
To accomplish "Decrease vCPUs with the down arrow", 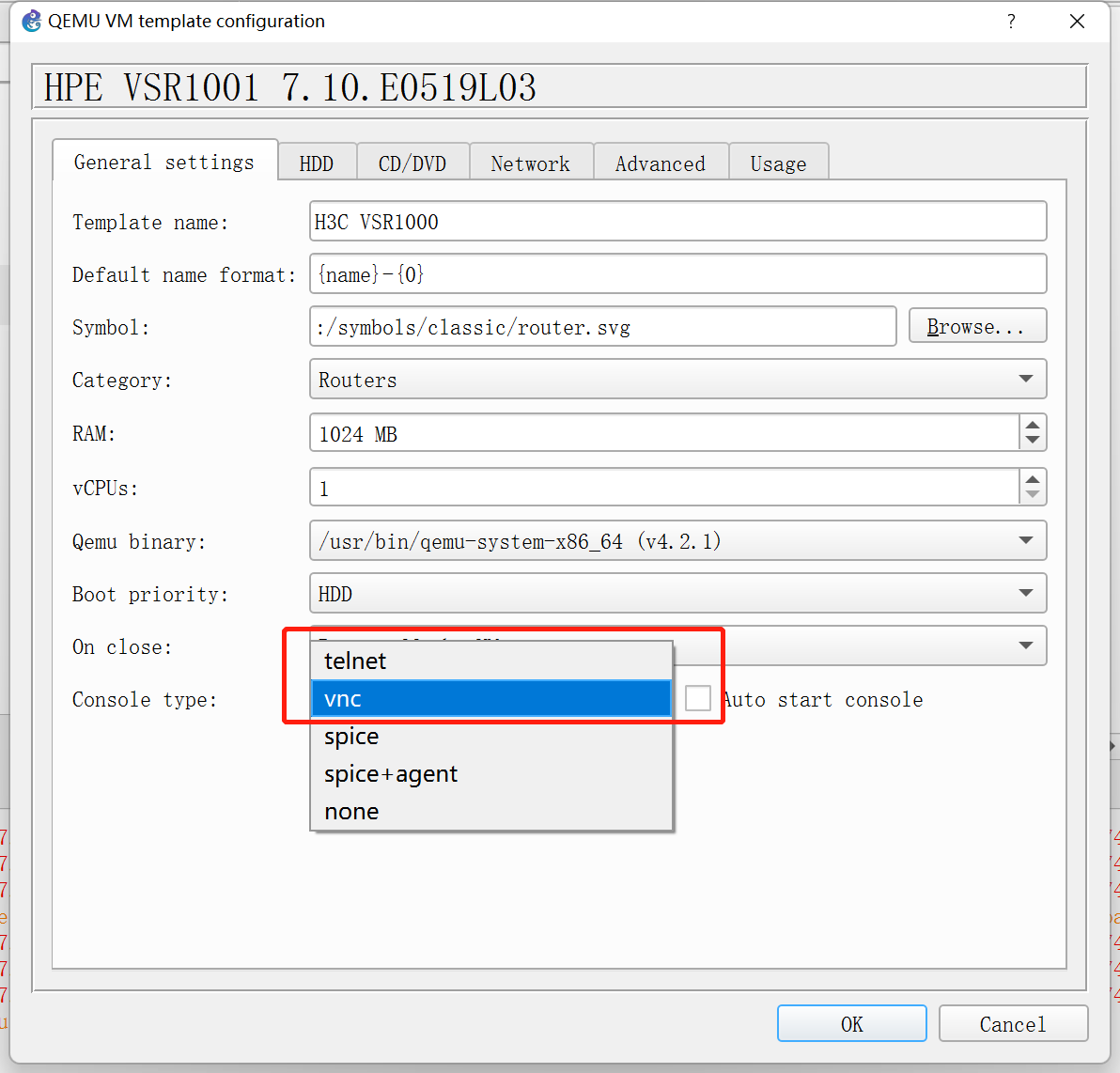I will click(1032, 496).
